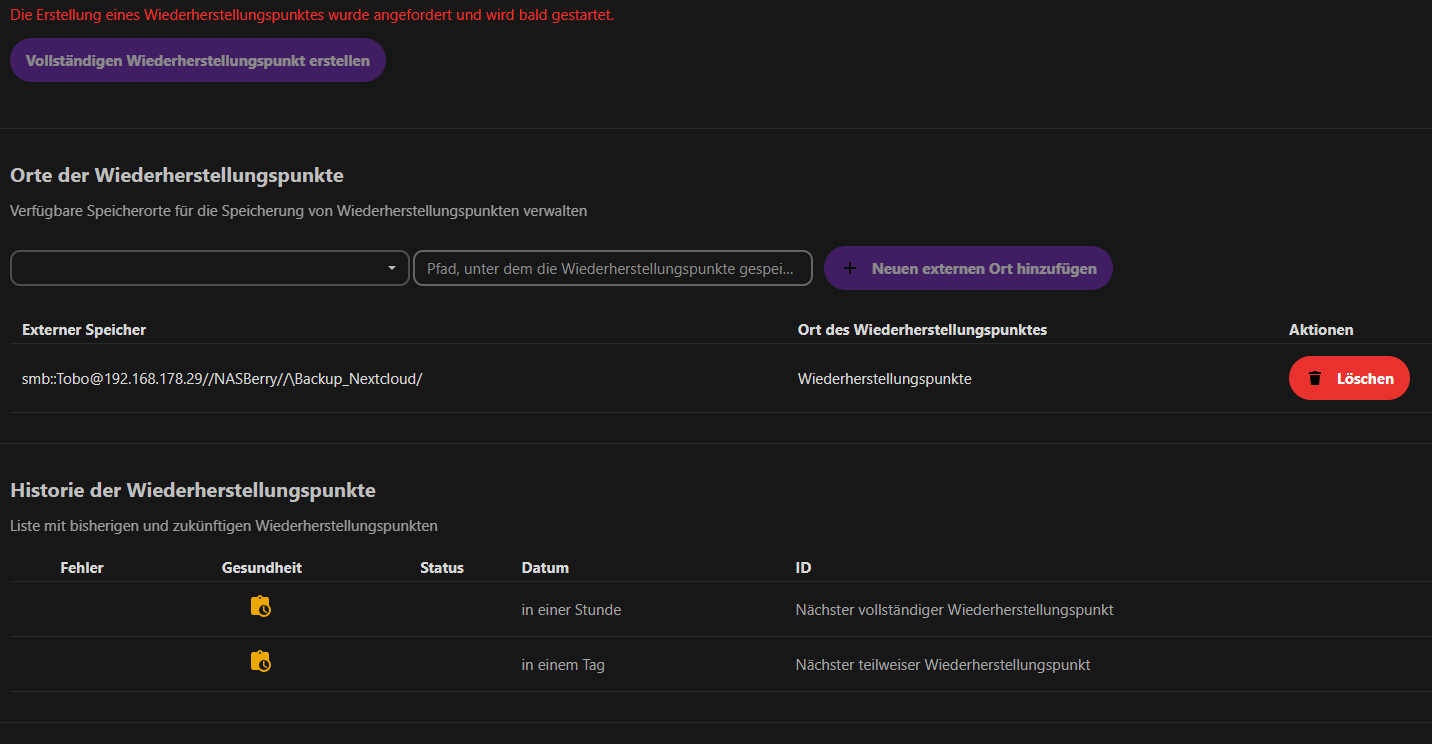Image resolution: width=1432 pixels, height=744 pixels.
Task: Click the 'Fehler' column header
Action: click(82, 568)
